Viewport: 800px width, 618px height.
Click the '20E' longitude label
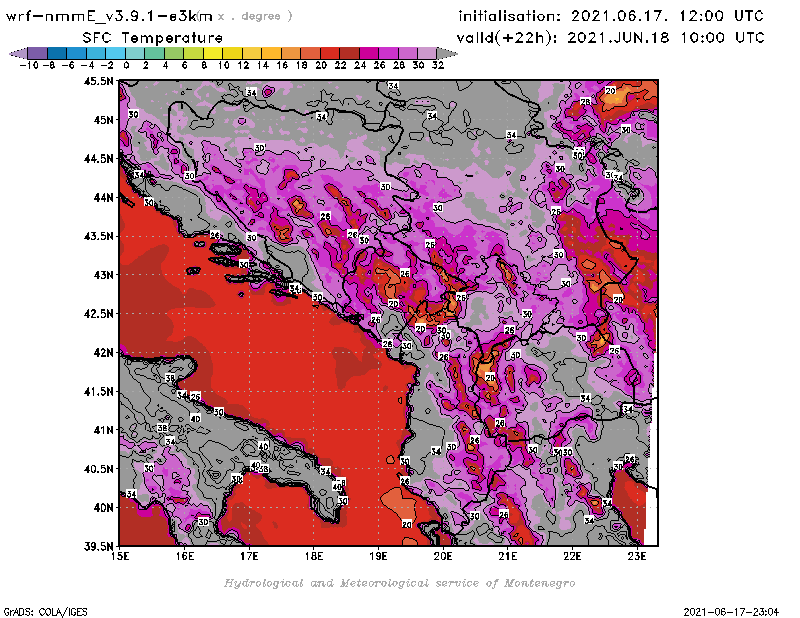pos(443,556)
